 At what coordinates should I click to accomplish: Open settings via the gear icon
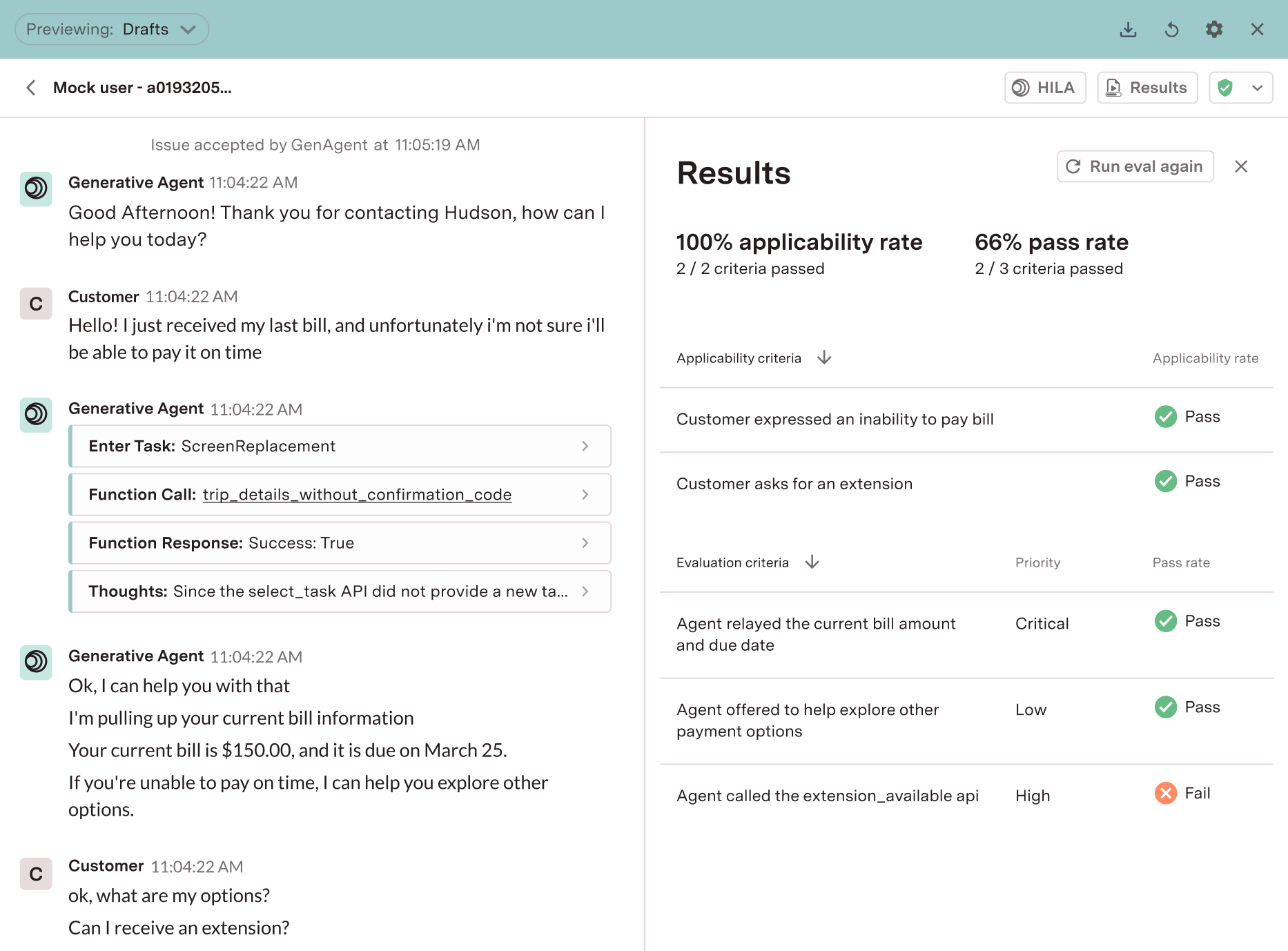(x=1214, y=29)
